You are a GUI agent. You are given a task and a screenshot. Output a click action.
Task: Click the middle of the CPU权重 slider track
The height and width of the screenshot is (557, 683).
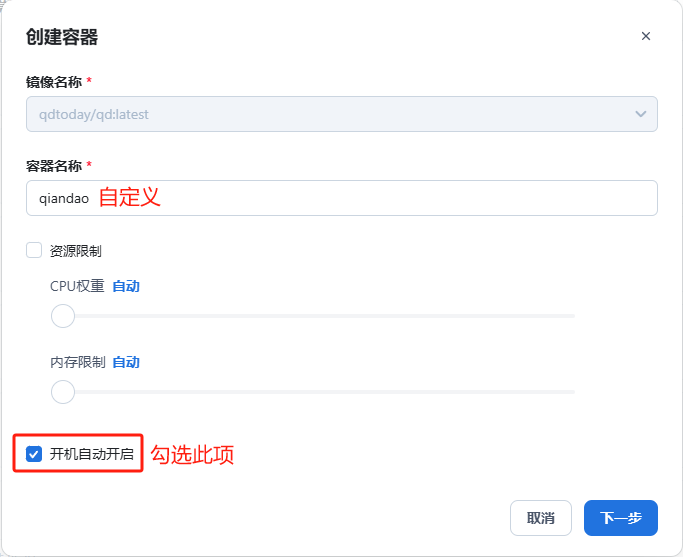point(313,316)
